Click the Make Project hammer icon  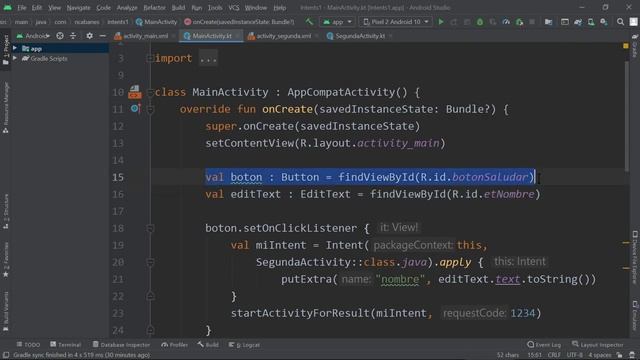coord(309,22)
